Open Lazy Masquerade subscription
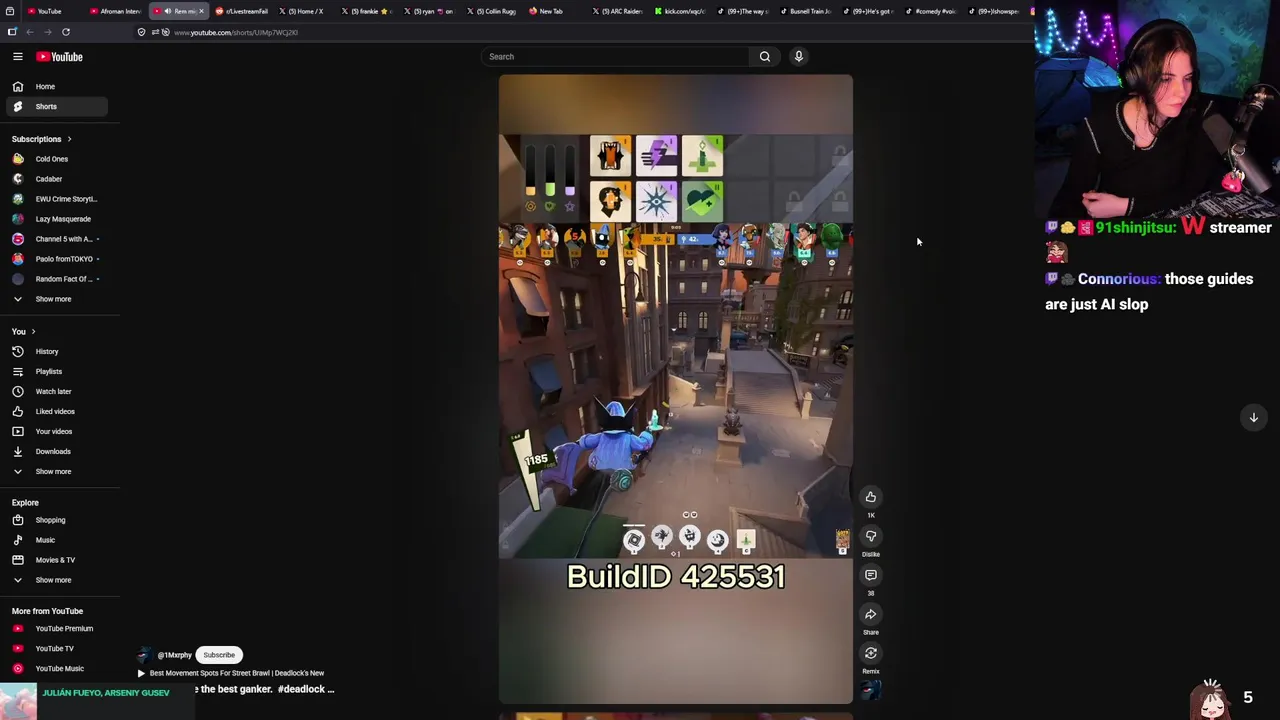The height and width of the screenshot is (720, 1280). [x=57, y=219]
